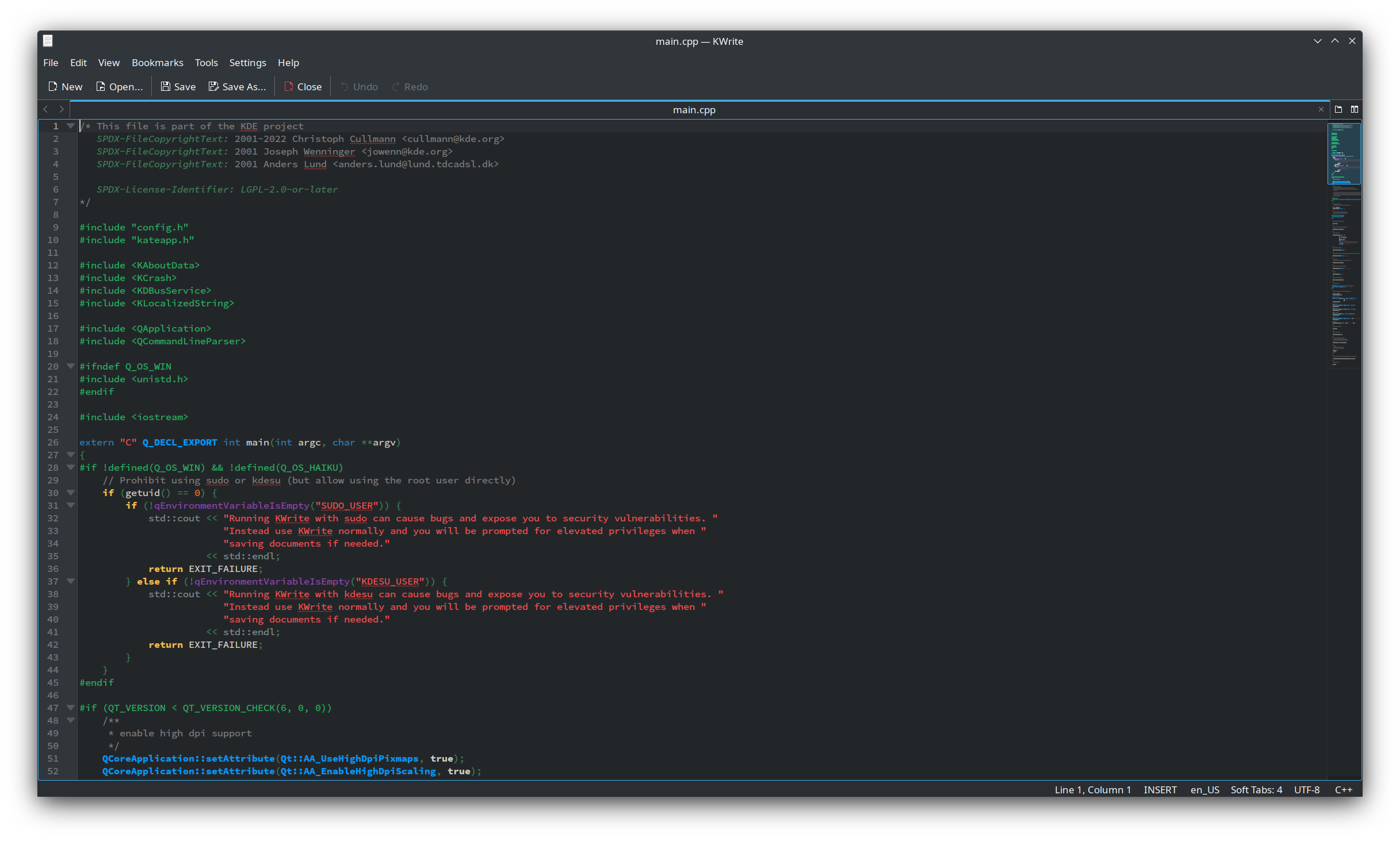Collapse the getuid if fold at line 30

tap(71, 493)
